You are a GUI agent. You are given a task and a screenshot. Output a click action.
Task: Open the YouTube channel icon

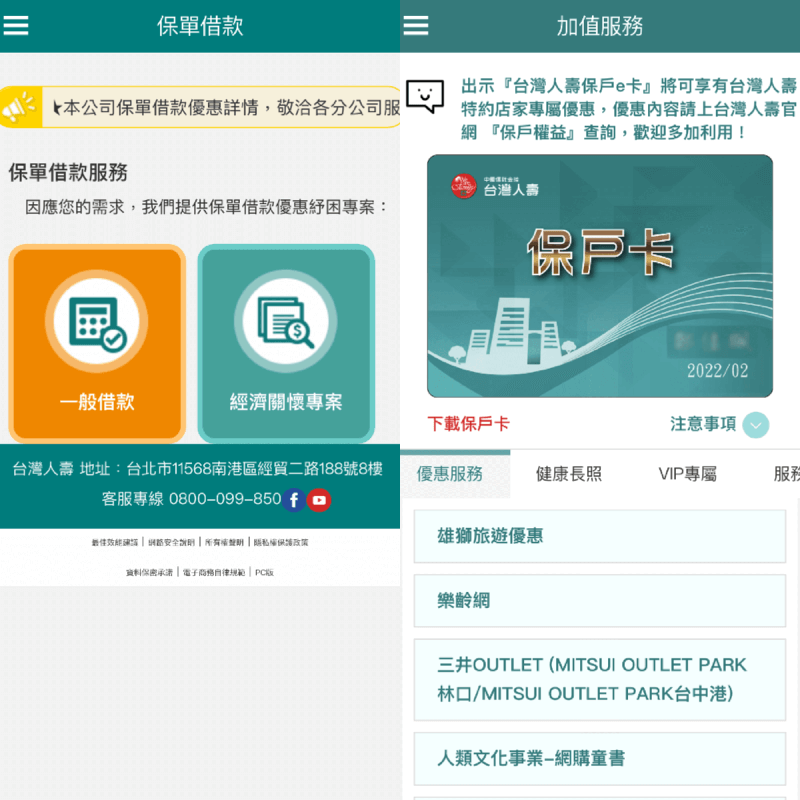pyautogui.click(x=319, y=500)
